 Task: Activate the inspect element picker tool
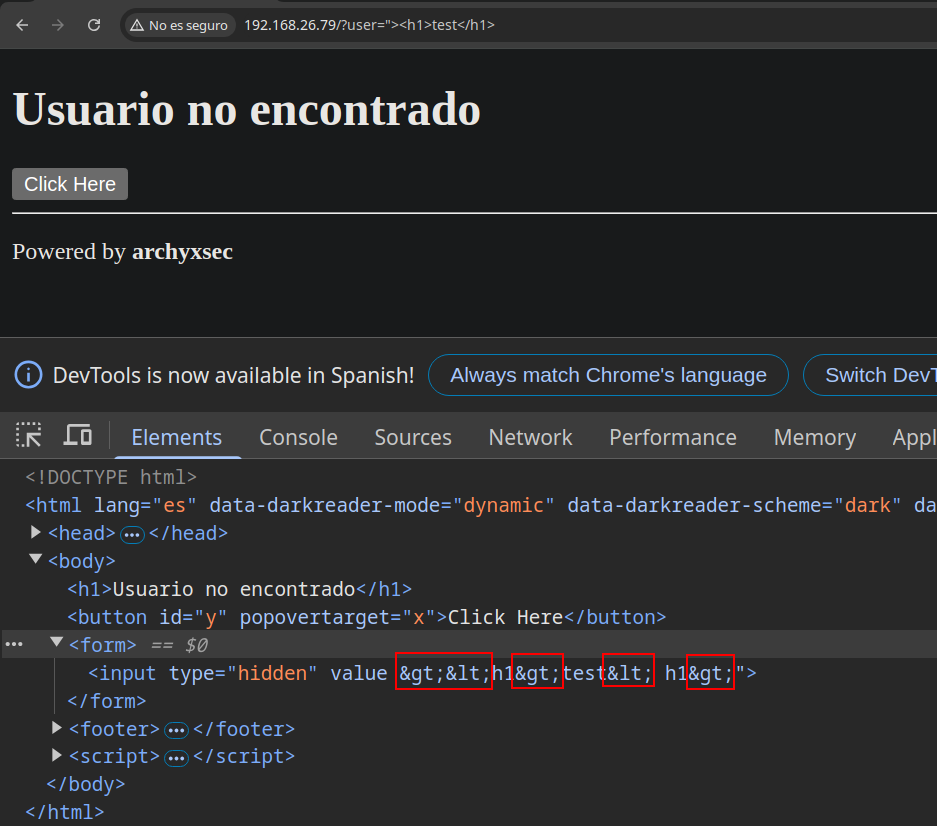click(29, 436)
